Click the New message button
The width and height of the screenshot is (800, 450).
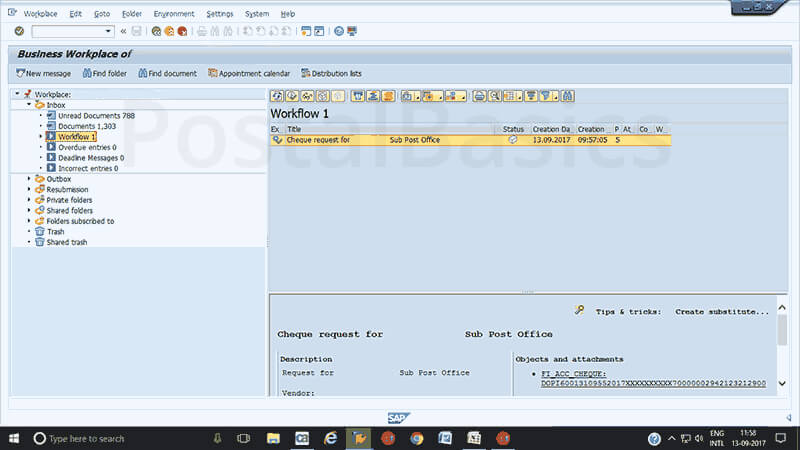point(42,73)
